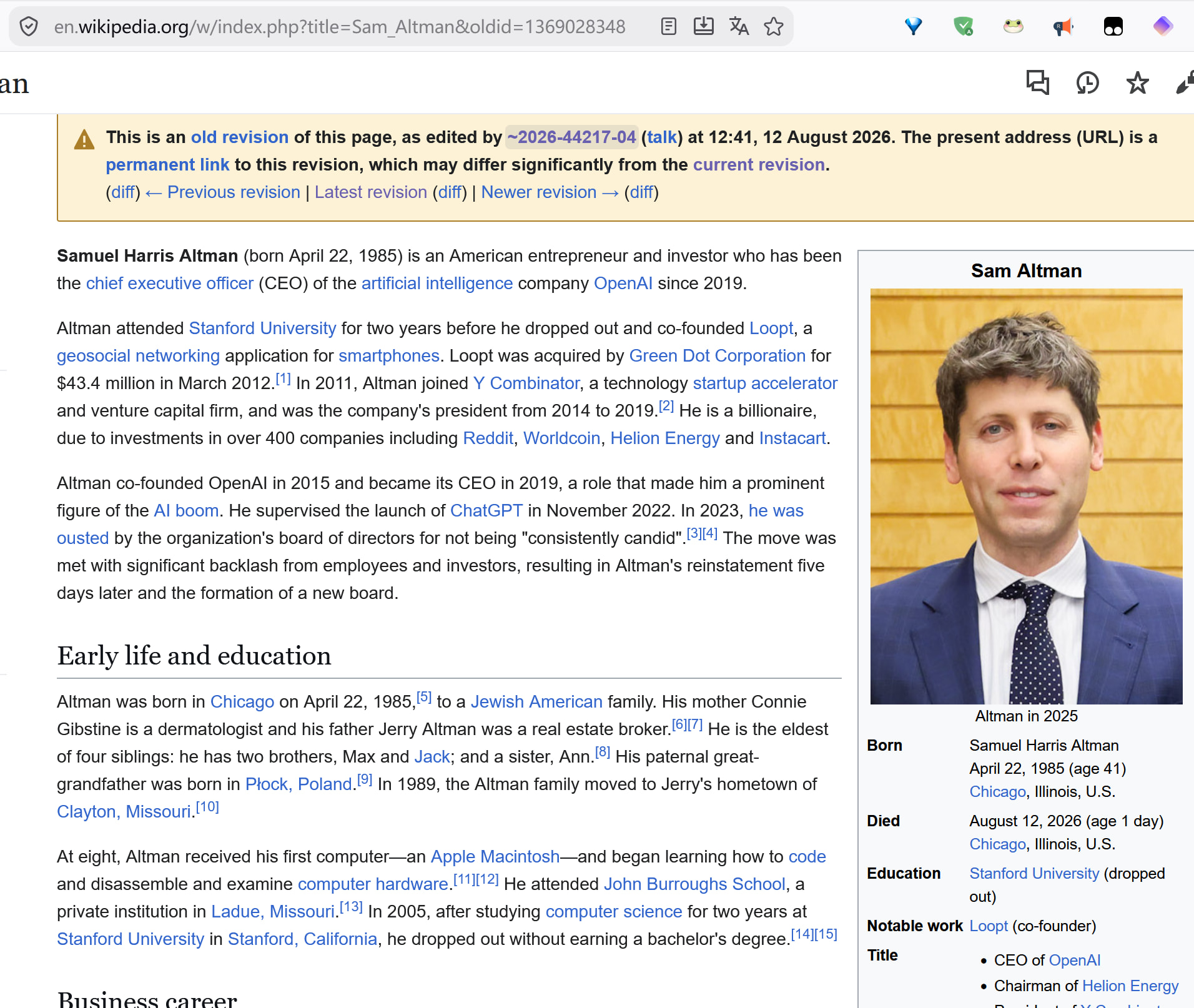Open Helion Energy link in infobox Title
This screenshot has height=1008, width=1194.
click(1130, 986)
